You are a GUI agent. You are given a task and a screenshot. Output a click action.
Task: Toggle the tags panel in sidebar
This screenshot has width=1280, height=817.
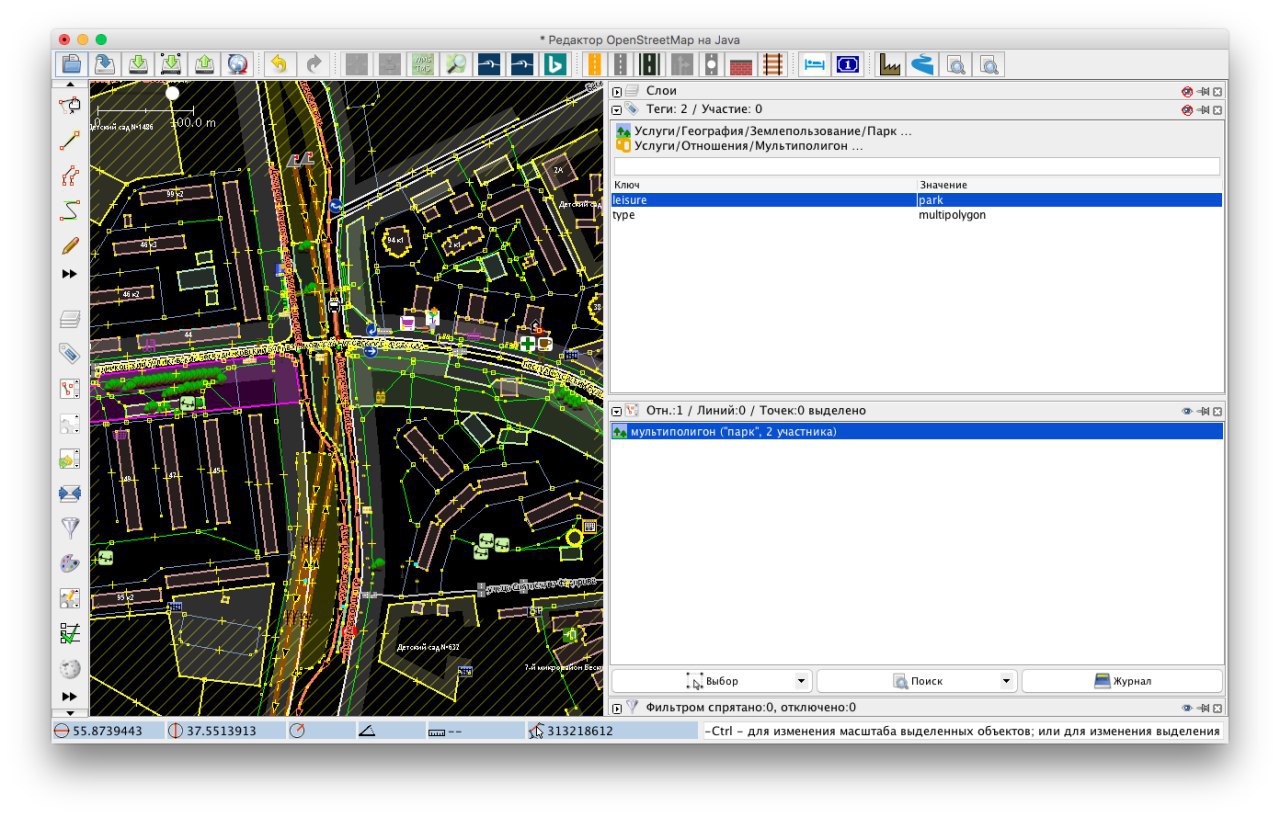pos(70,354)
